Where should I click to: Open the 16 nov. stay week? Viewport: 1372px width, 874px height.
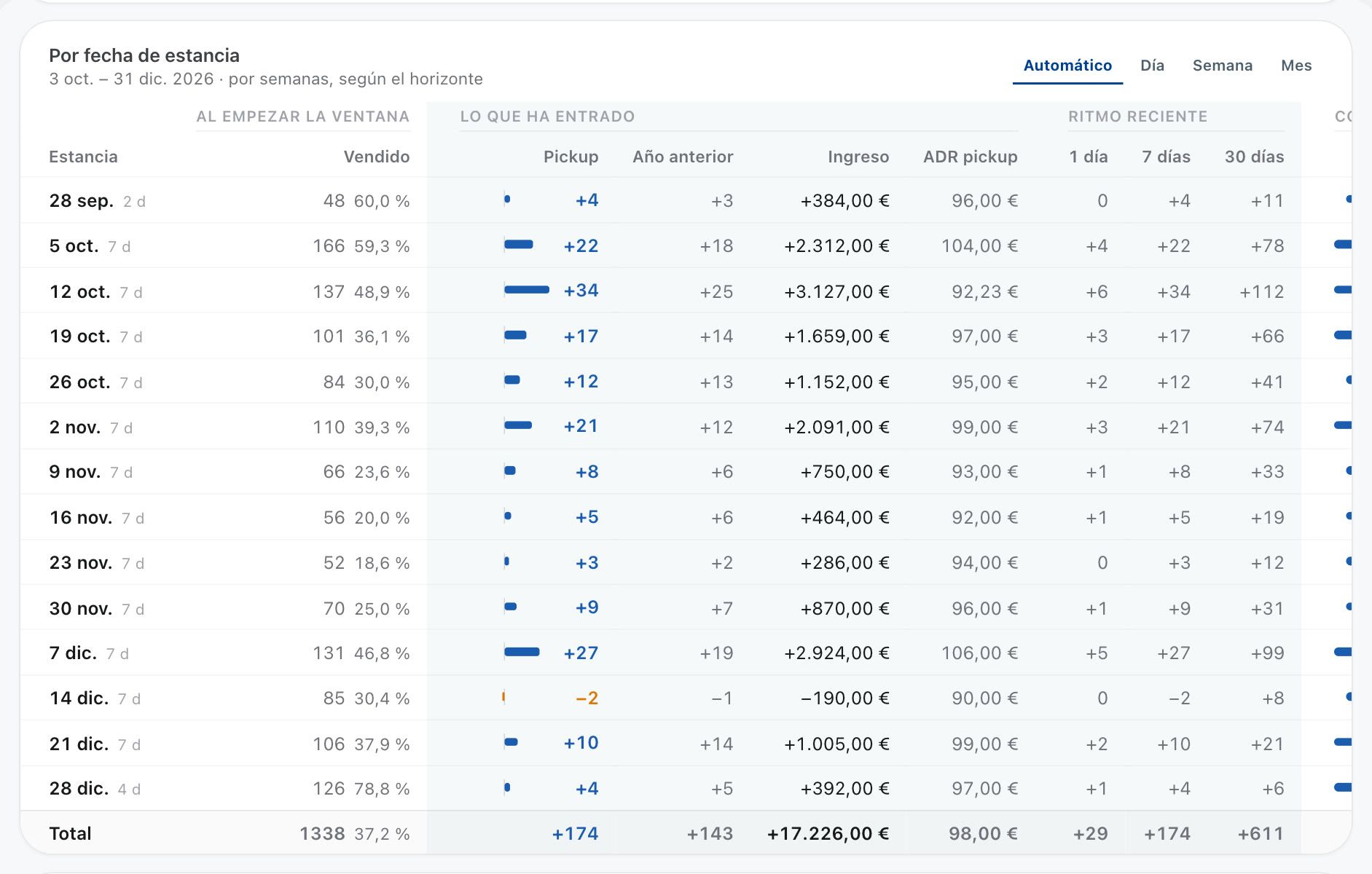pyautogui.click(x=80, y=518)
